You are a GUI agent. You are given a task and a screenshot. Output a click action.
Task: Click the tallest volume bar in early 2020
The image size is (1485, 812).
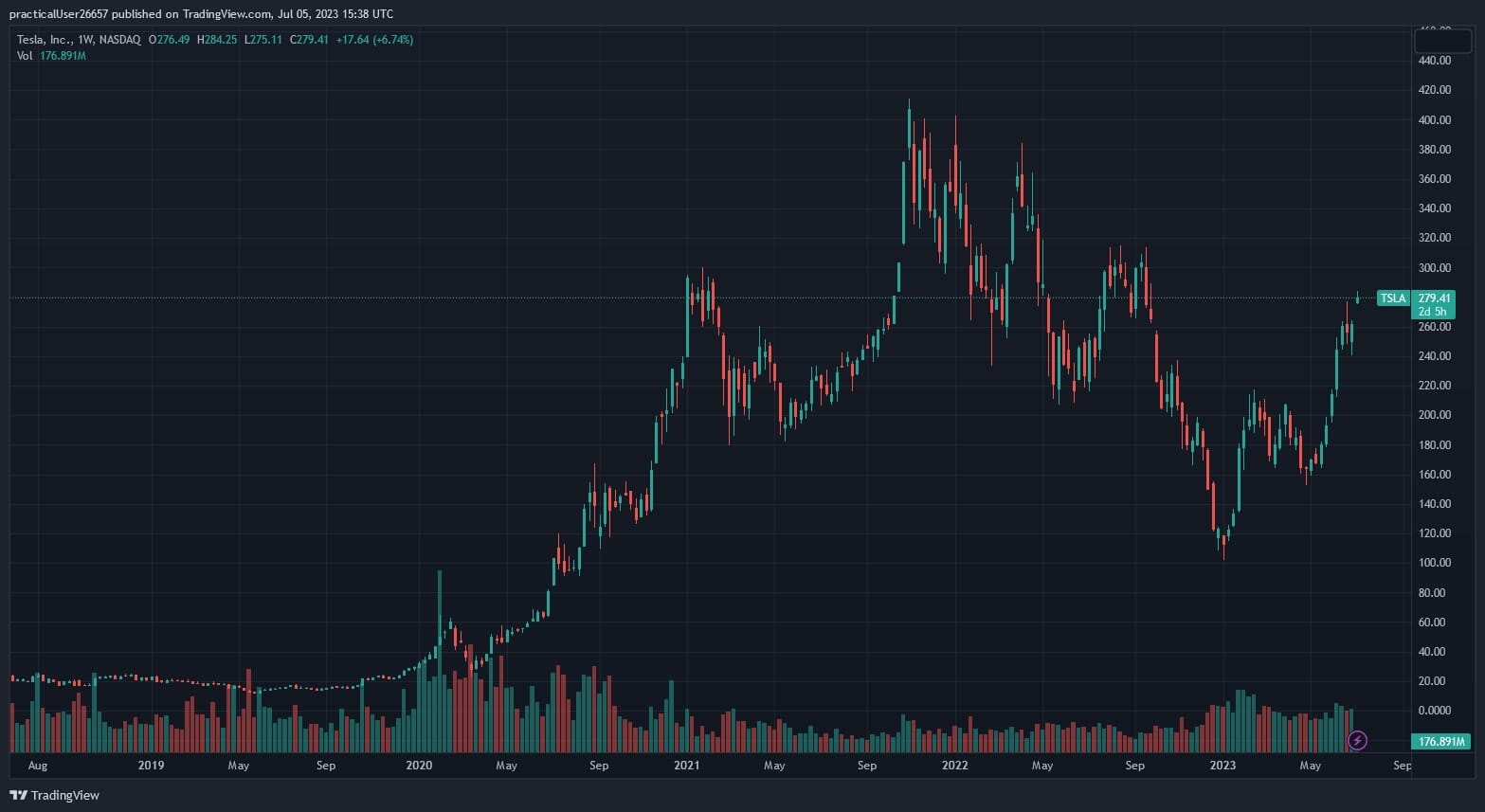(x=439, y=663)
